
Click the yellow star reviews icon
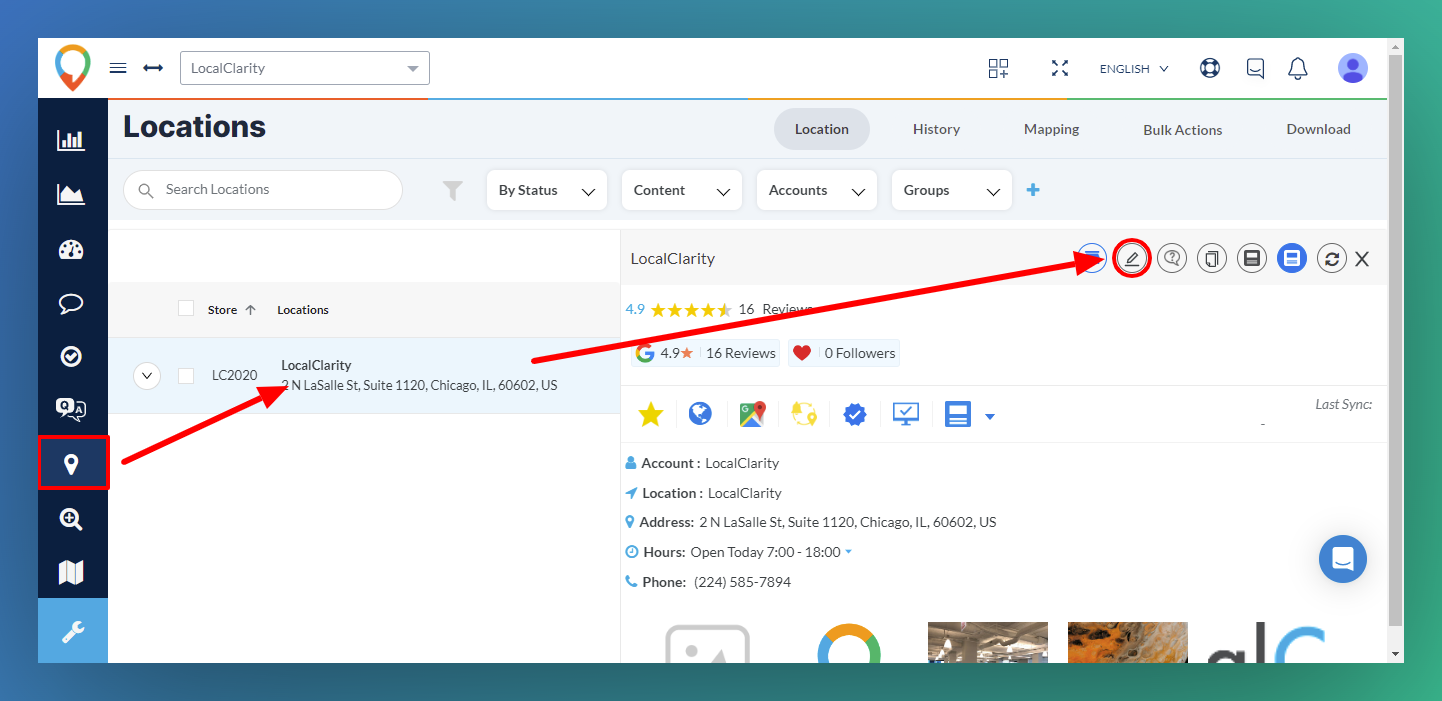pyautogui.click(x=651, y=414)
